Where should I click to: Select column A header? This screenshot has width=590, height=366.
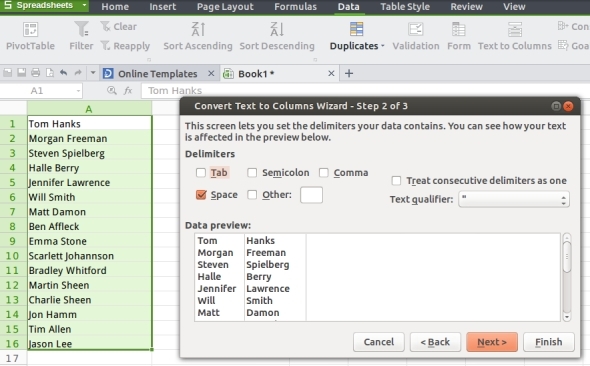(x=89, y=109)
